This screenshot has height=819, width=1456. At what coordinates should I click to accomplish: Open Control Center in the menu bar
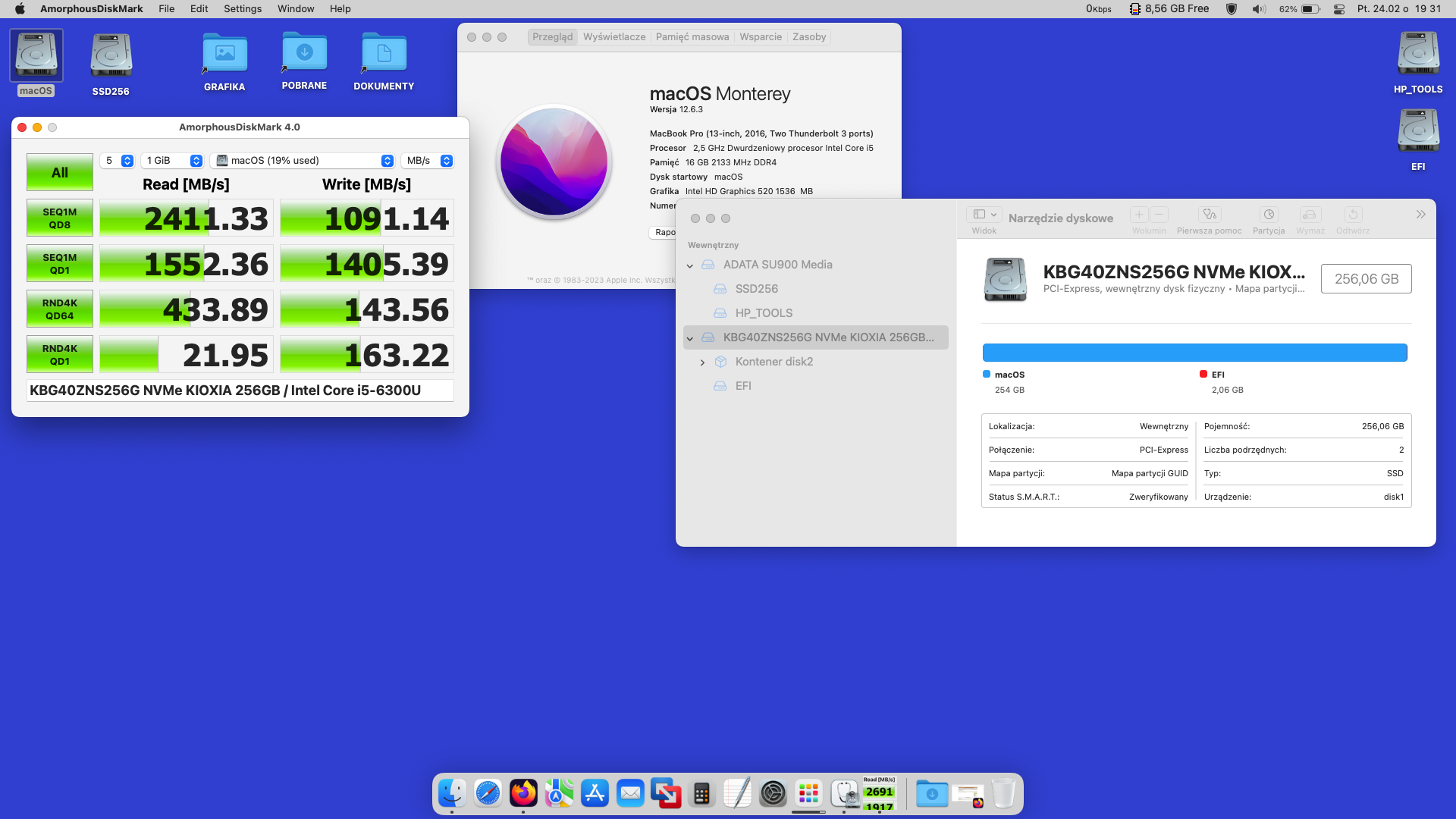pyautogui.click(x=1339, y=9)
